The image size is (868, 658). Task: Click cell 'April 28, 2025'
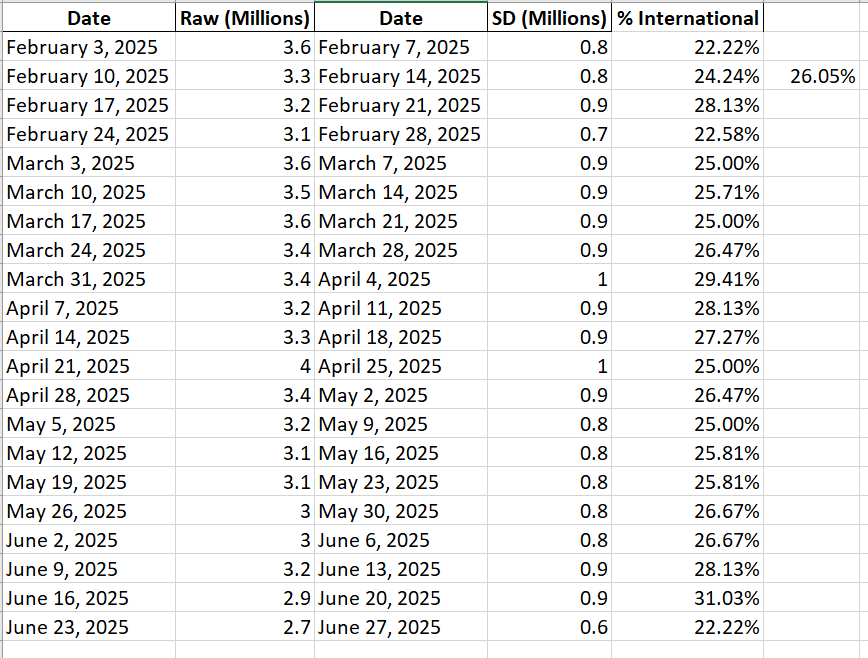click(x=89, y=395)
